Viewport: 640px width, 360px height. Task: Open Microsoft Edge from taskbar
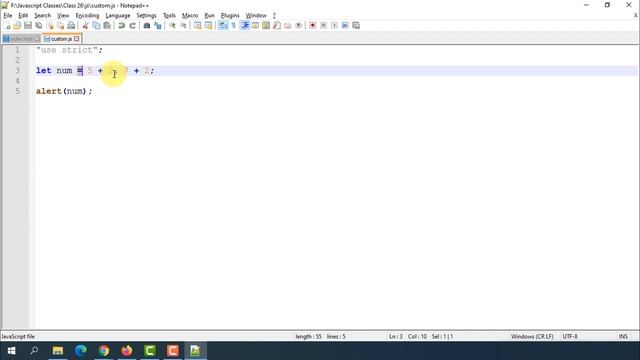click(x=81, y=351)
